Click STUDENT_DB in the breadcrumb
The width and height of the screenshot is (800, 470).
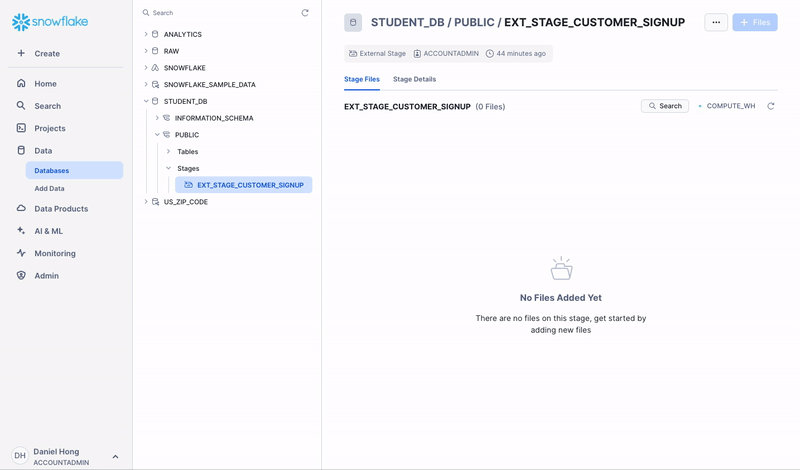click(x=408, y=22)
